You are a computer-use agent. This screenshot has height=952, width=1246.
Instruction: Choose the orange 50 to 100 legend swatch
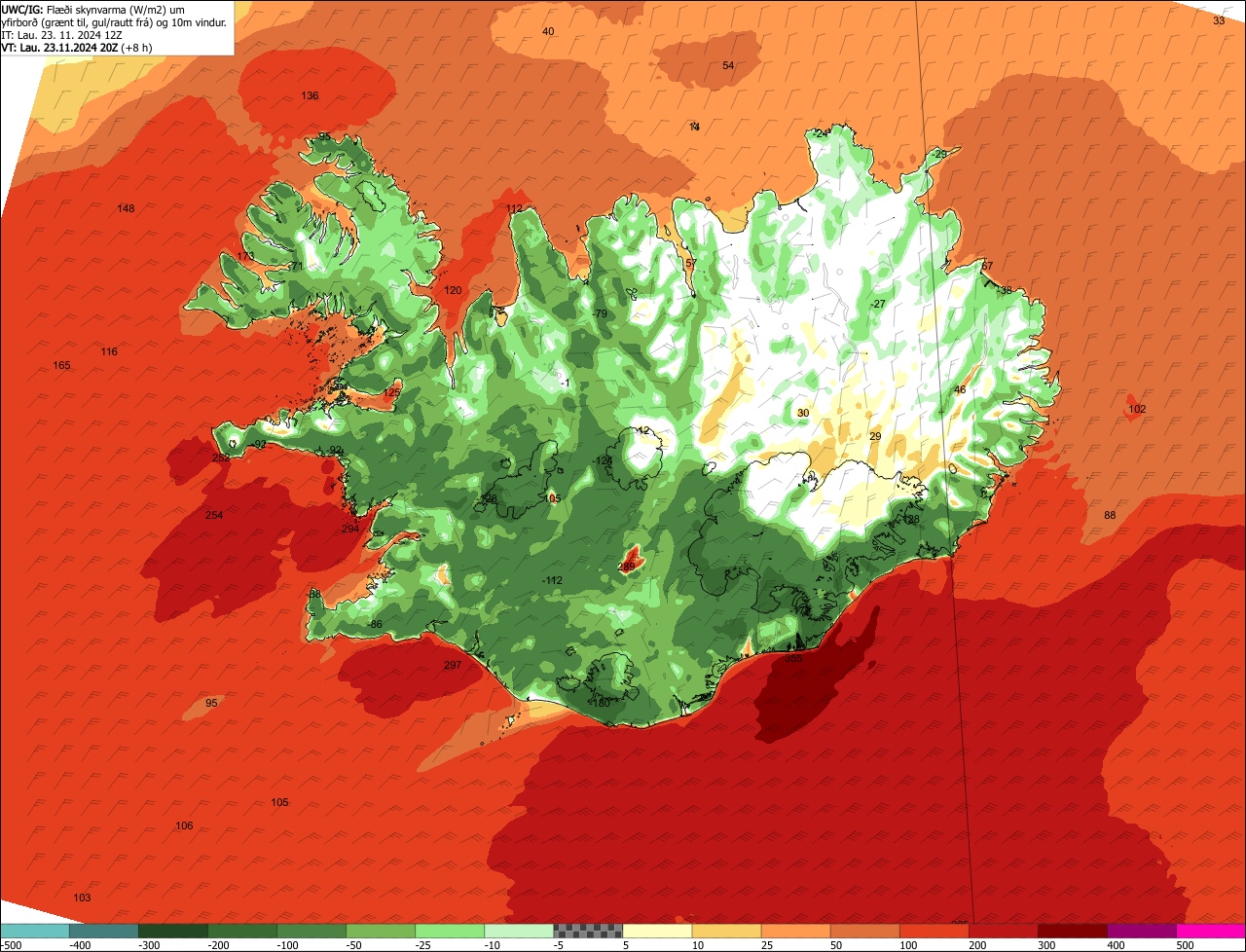coord(864,931)
